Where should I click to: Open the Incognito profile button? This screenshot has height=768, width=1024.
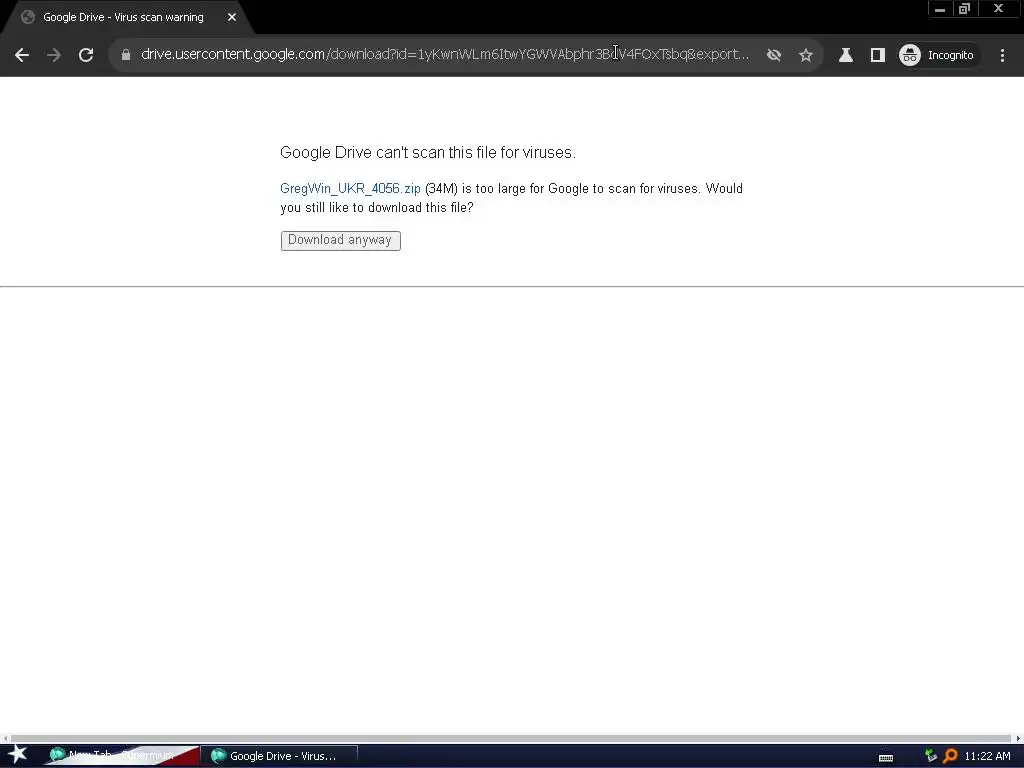937,55
